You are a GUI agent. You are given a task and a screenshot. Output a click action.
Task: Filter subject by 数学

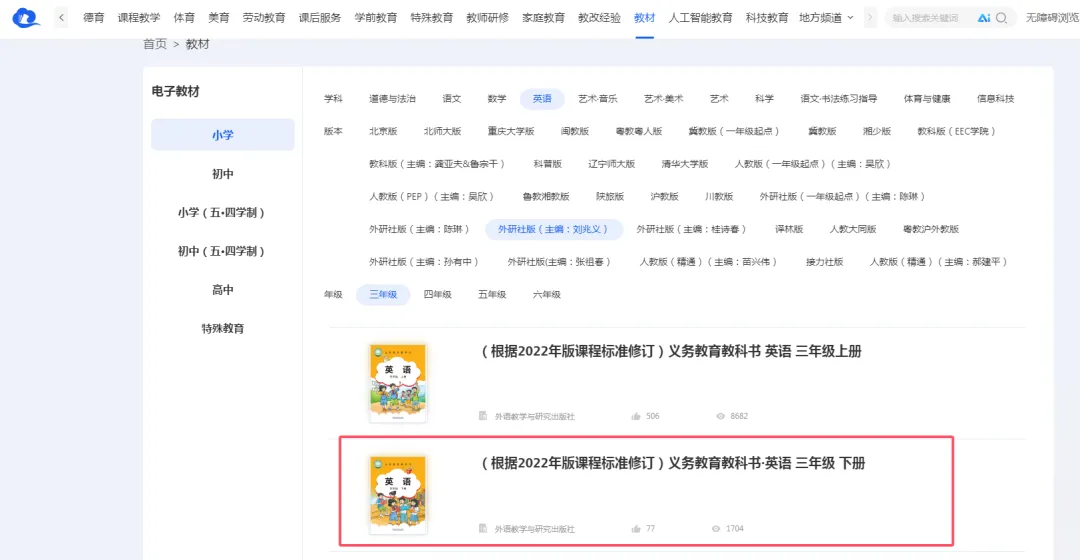497,98
